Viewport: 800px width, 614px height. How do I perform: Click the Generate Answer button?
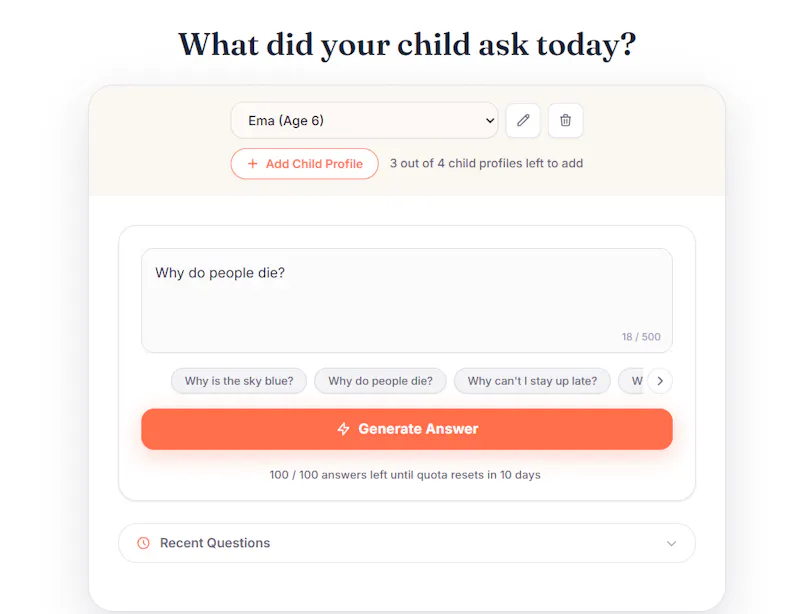pos(407,429)
